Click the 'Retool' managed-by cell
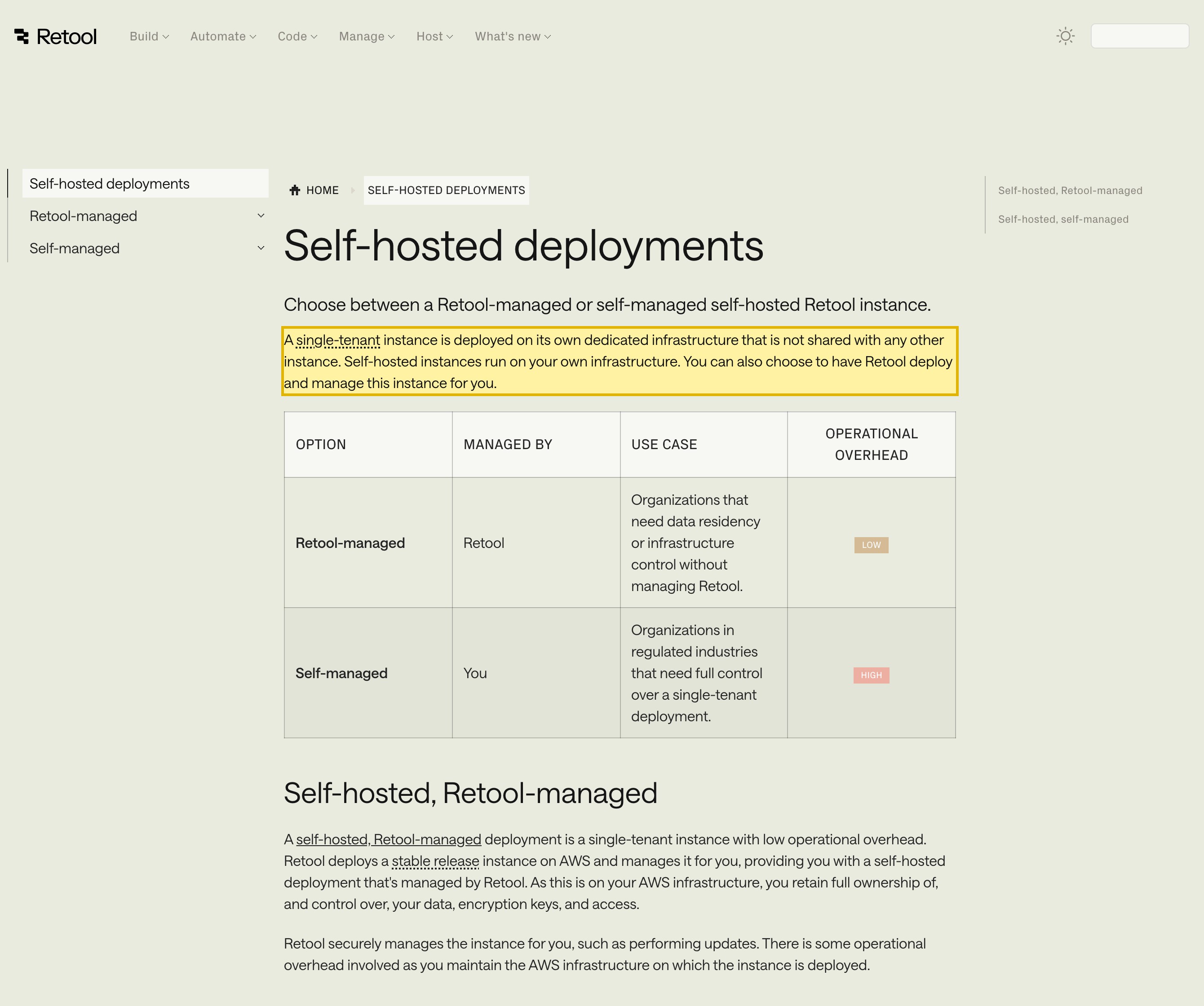Screen dimensions: 1204x1006 tap(536, 543)
